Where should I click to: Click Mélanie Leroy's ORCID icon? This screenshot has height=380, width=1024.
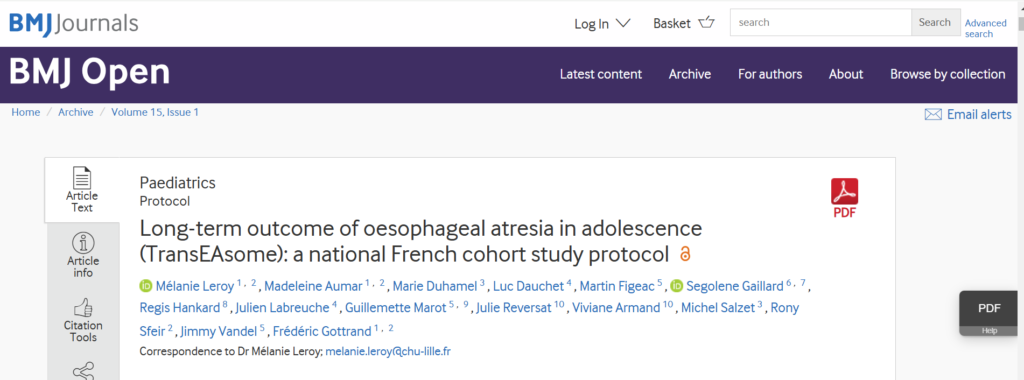pyautogui.click(x=146, y=285)
